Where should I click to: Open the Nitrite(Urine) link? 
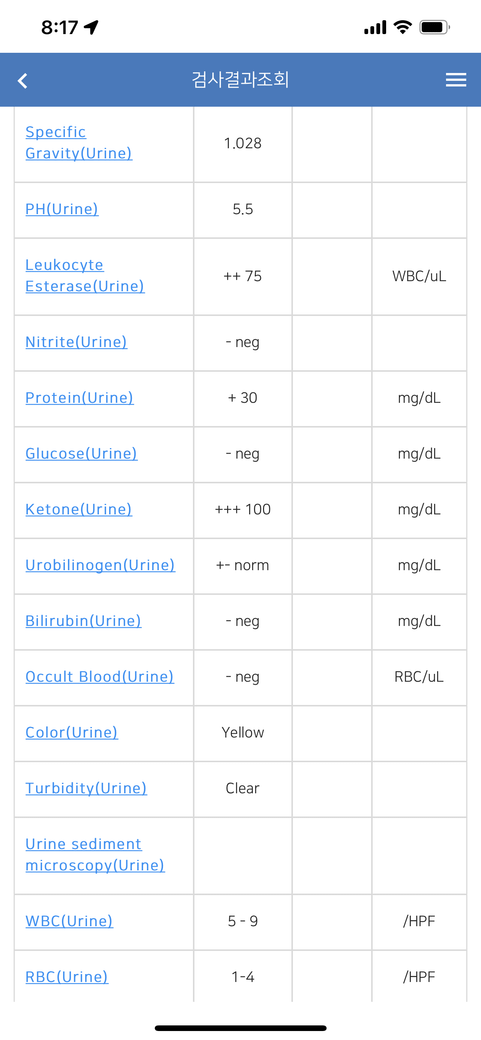76,342
